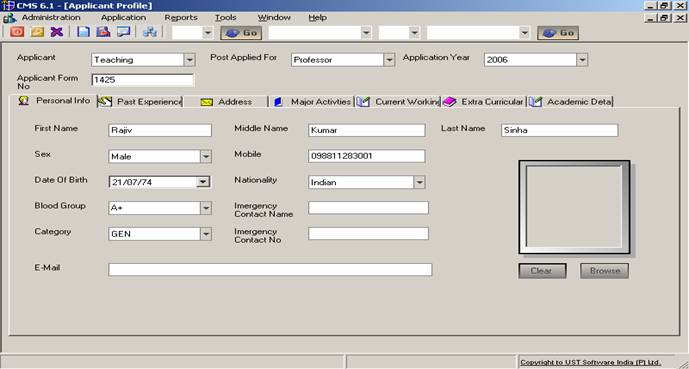Expand the Sex dropdown
The image size is (689, 369).
(x=206, y=156)
